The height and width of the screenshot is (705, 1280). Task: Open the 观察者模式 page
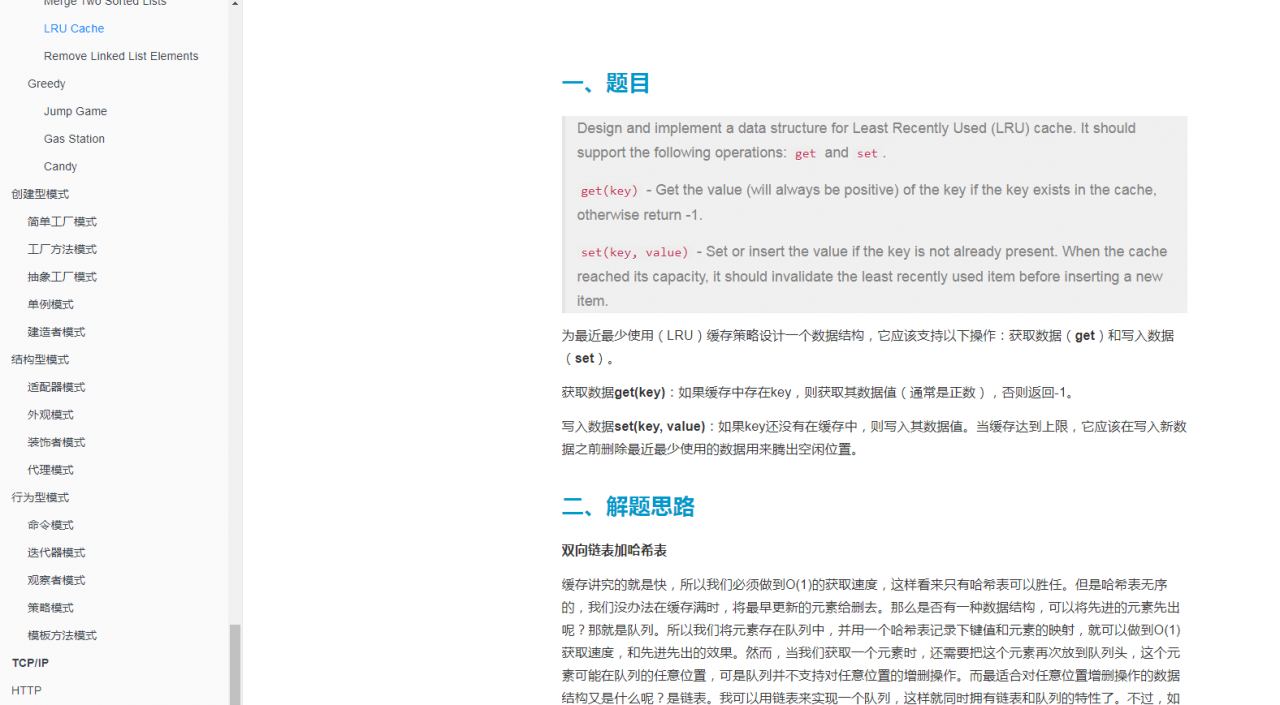(x=56, y=580)
